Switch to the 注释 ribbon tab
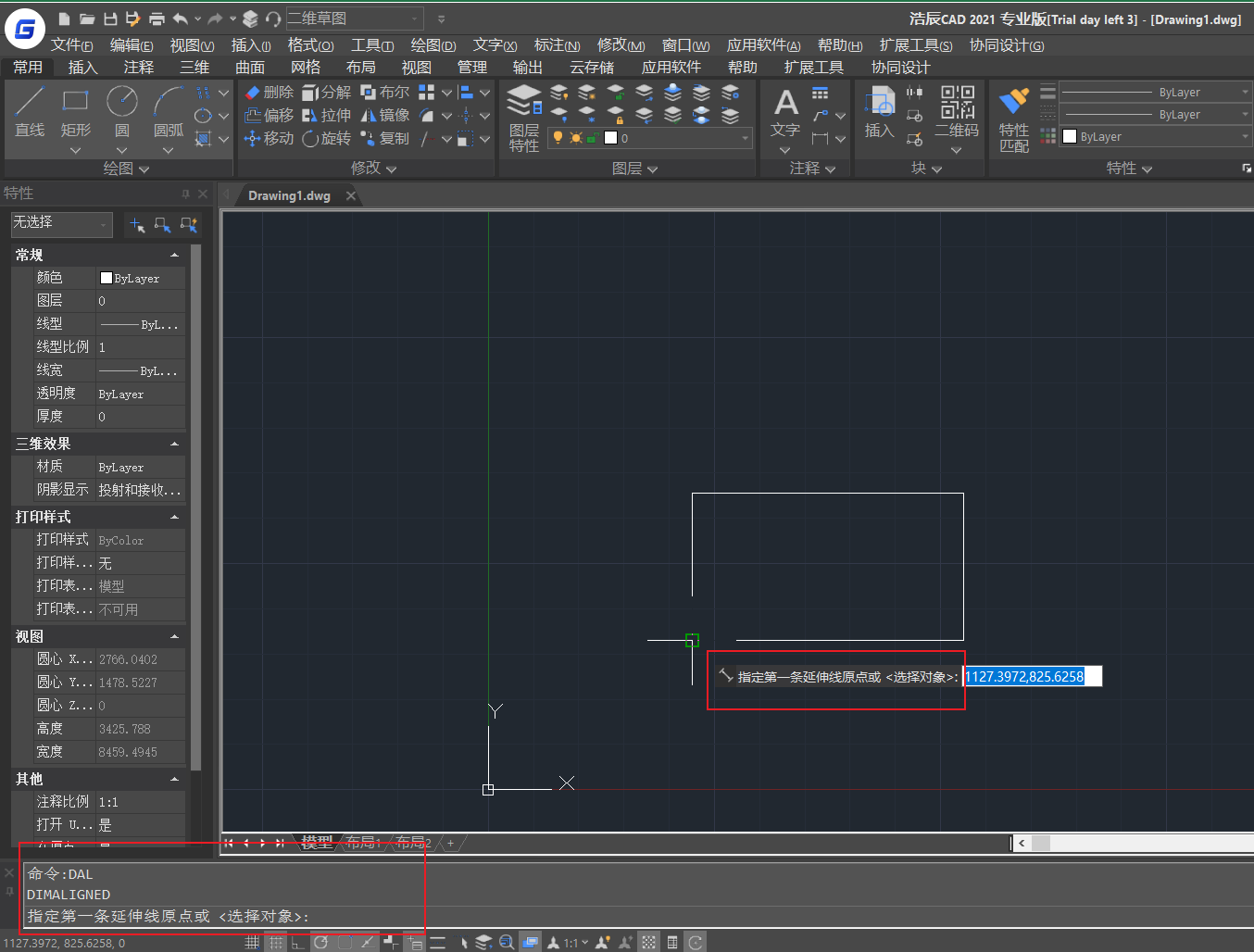The height and width of the screenshot is (952, 1254). (x=139, y=67)
